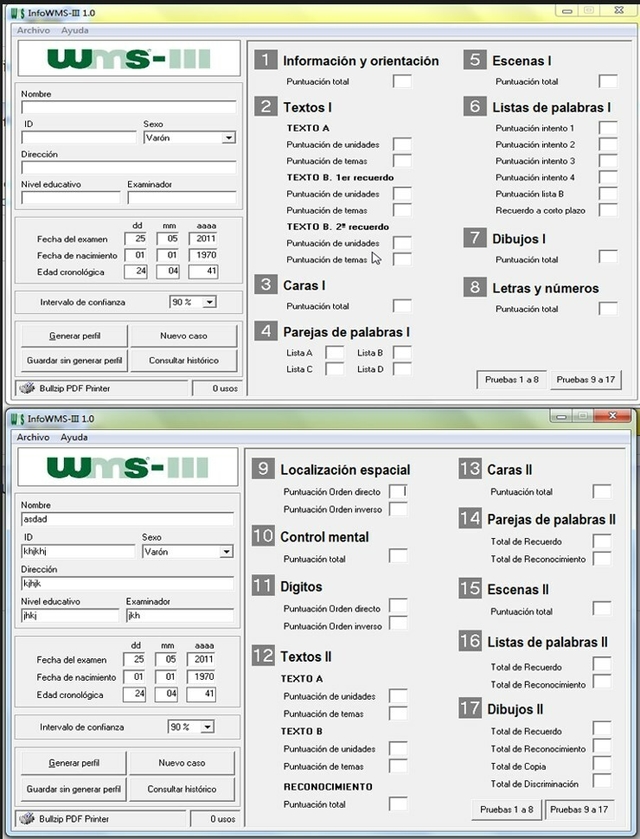Click the empty Nombre field in the upper window

(x=128, y=107)
